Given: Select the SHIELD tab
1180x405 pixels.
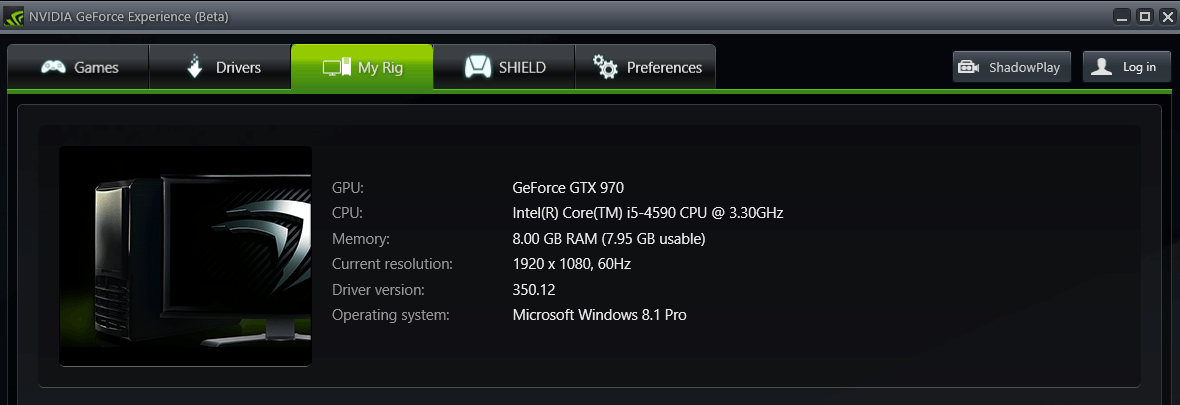Looking at the screenshot, I should pos(505,68).
